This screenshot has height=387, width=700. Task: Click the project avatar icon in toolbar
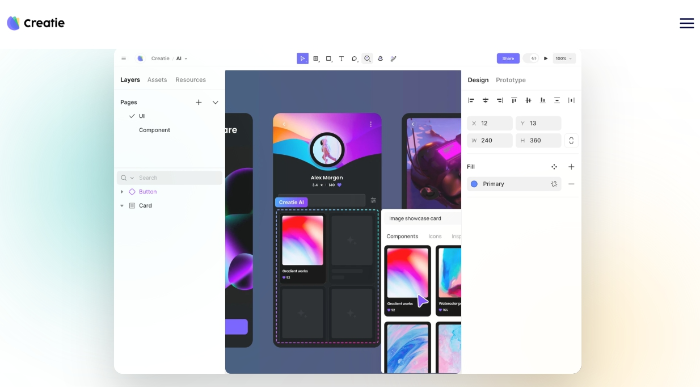point(140,58)
